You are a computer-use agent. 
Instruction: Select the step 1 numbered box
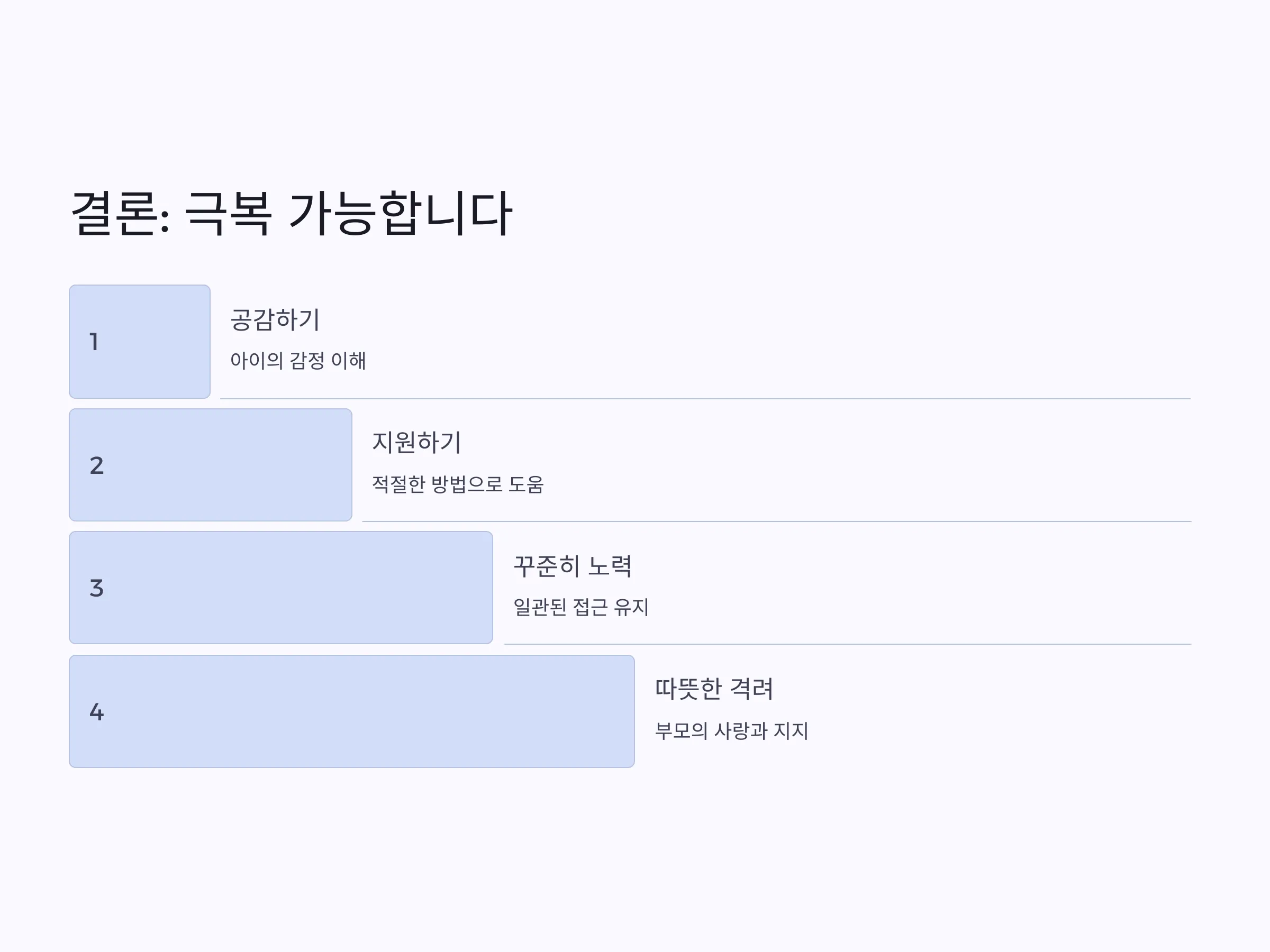tap(140, 342)
